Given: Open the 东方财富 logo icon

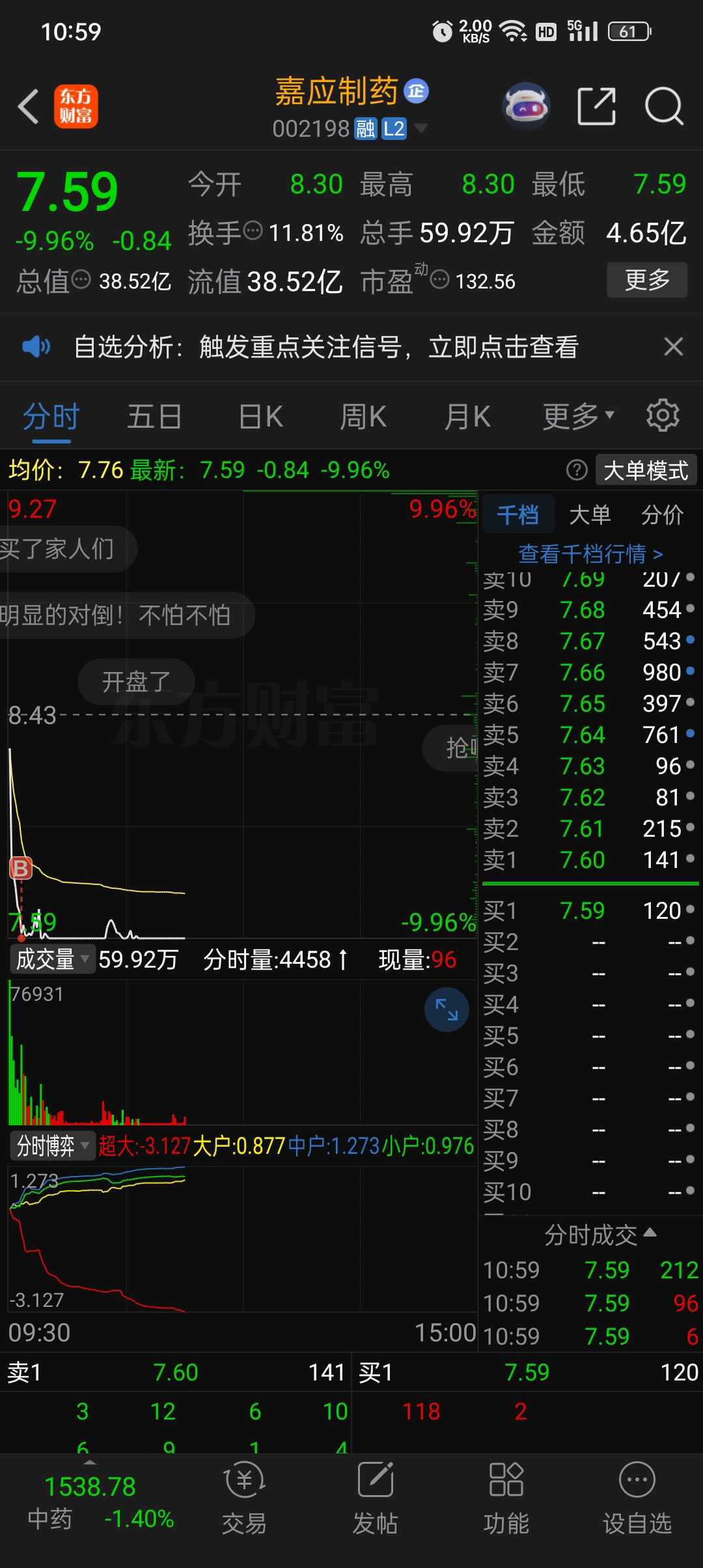Looking at the screenshot, I should [x=76, y=106].
